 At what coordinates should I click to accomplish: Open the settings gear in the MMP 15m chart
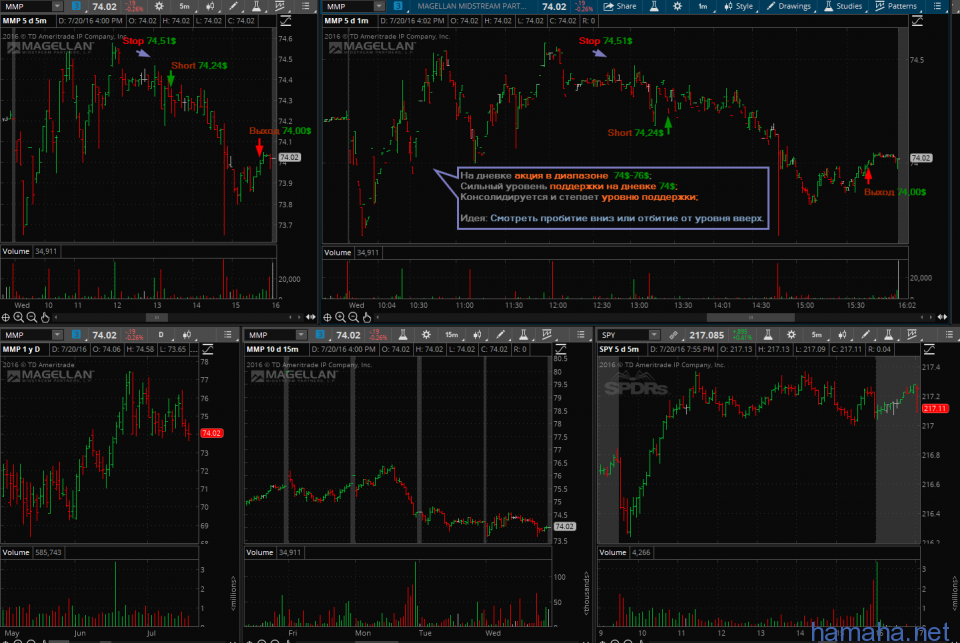(x=426, y=335)
